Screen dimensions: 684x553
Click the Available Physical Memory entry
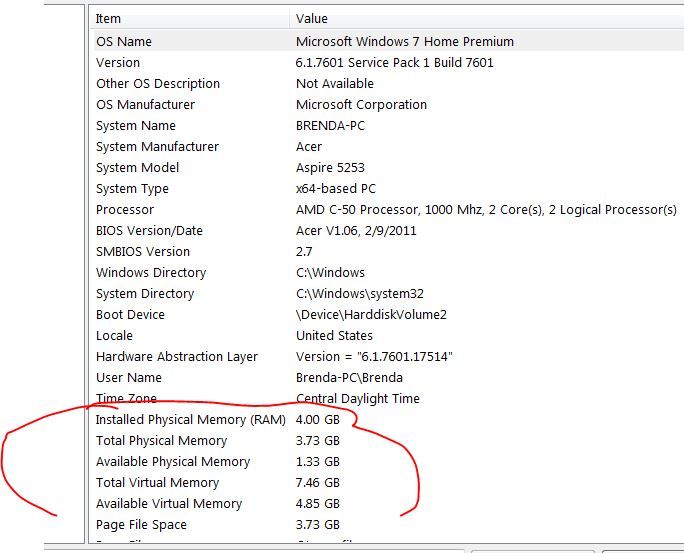pos(172,462)
